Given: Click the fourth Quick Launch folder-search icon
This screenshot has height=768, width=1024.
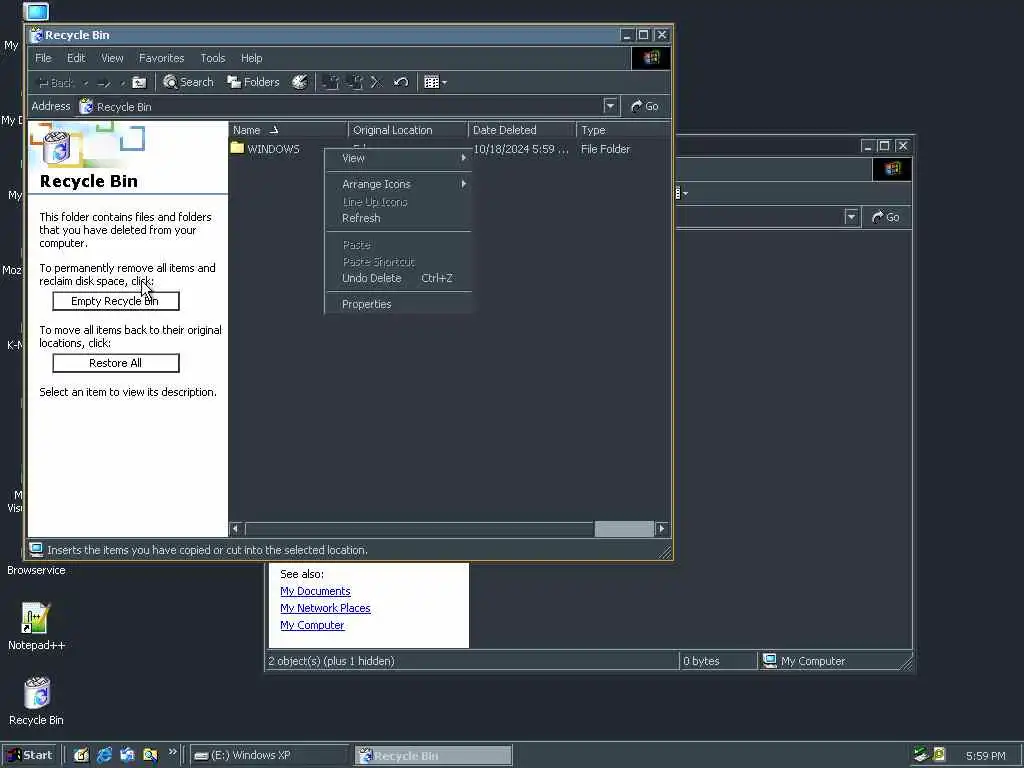Looking at the screenshot, I should click(x=150, y=755).
